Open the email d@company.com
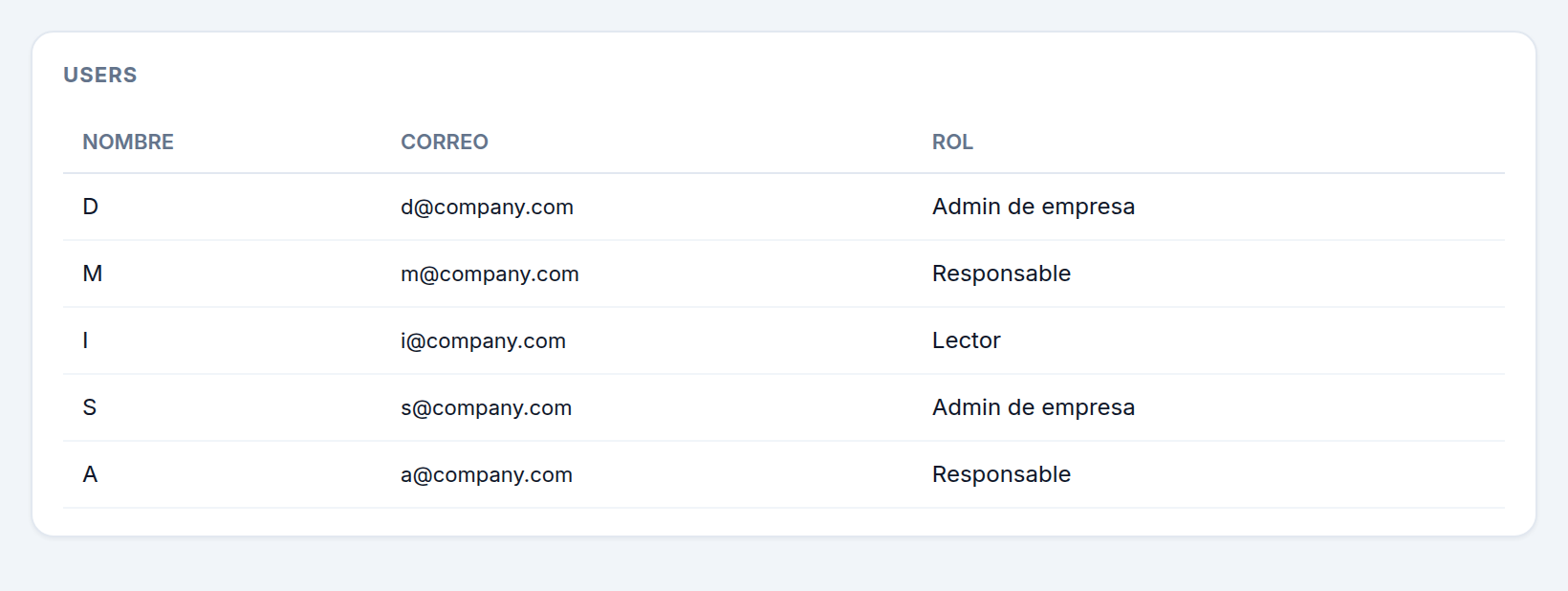The width and height of the screenshot is (1568, 591). 487,207
